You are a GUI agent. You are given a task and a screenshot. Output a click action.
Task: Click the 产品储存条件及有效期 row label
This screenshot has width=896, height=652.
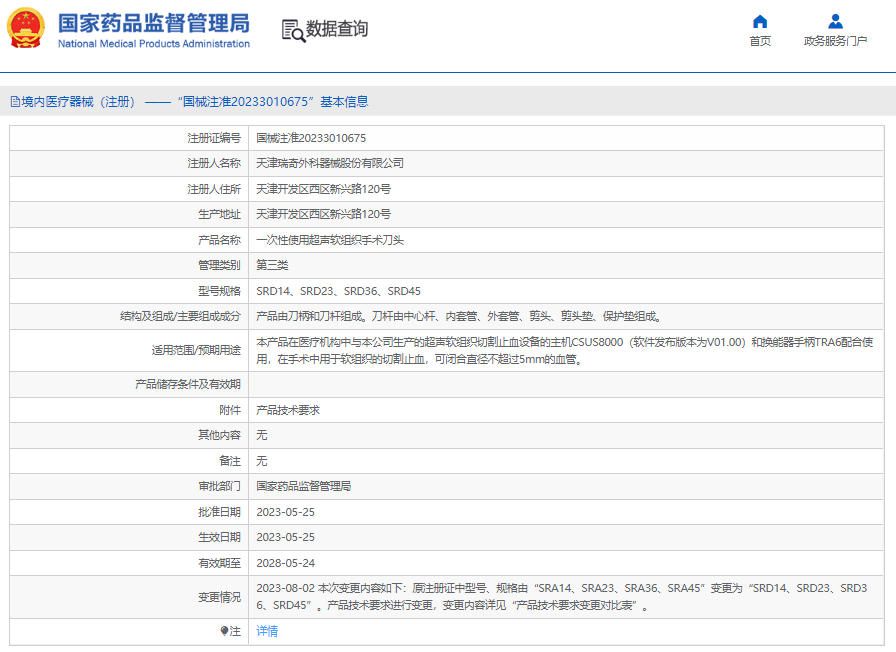188,385
